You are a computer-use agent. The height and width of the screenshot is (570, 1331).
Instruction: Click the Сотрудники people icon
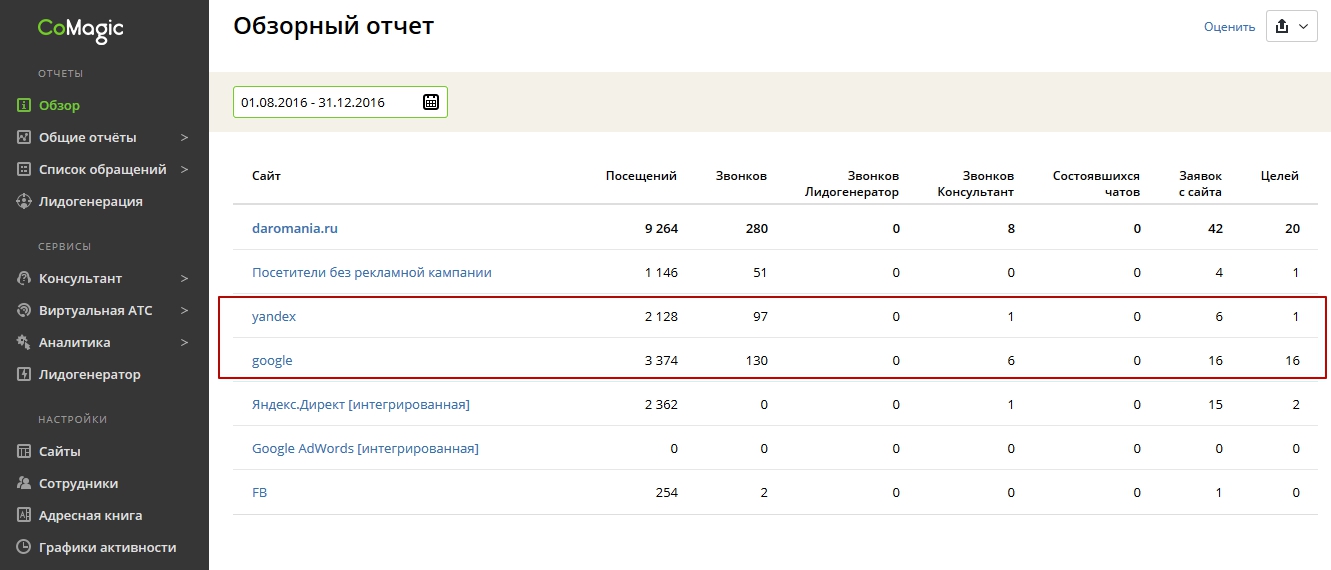pyautogui.click(x=25, y=483)
